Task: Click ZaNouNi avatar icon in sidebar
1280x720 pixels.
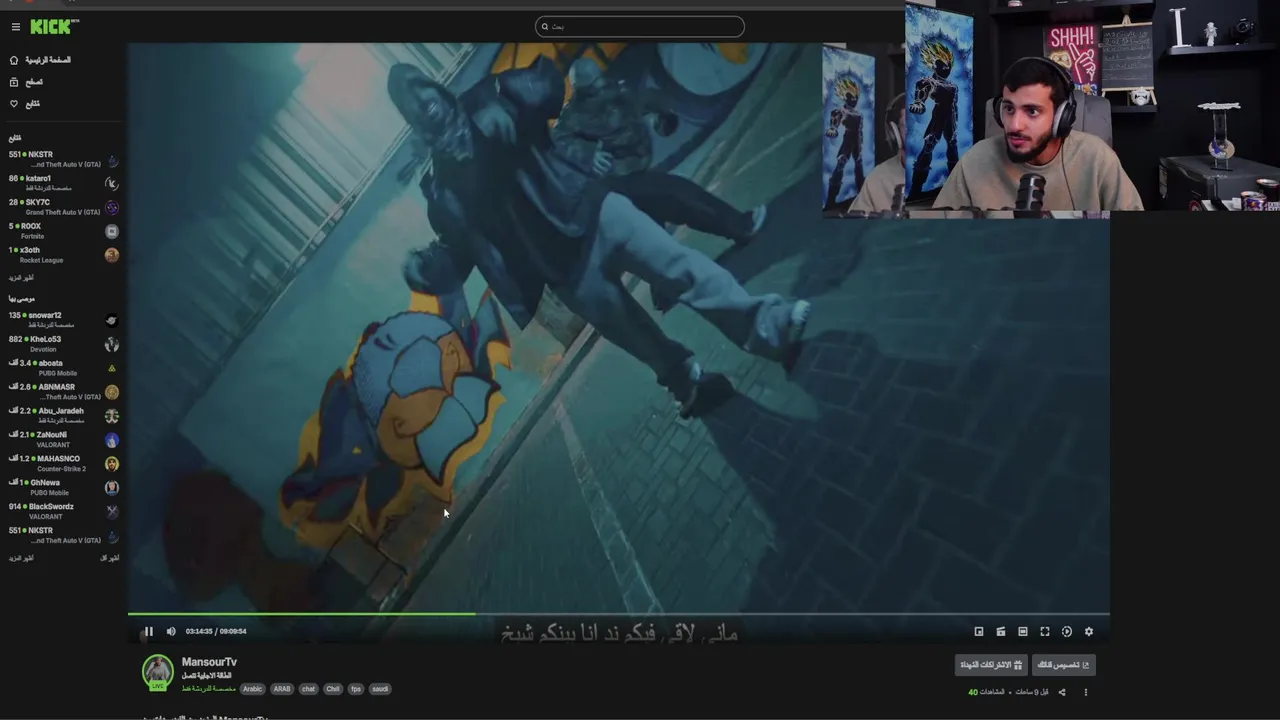Action: tap(112, 440)
